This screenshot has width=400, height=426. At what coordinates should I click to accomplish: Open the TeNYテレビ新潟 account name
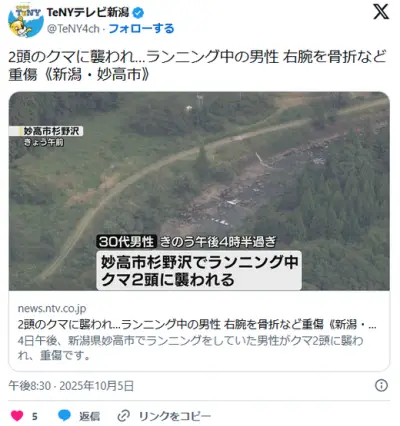(x=88, y=13)
